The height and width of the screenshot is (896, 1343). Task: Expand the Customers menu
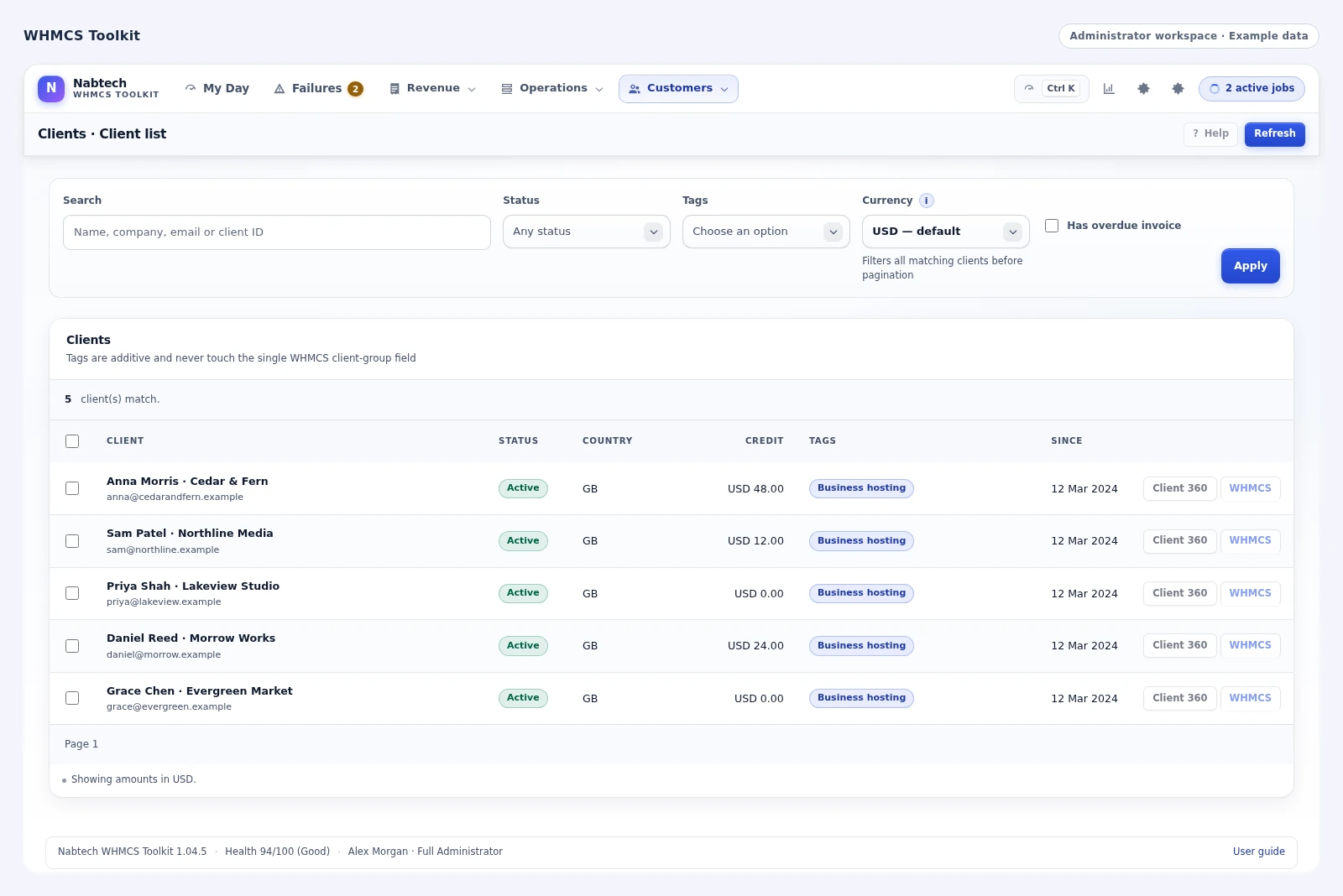678,88
